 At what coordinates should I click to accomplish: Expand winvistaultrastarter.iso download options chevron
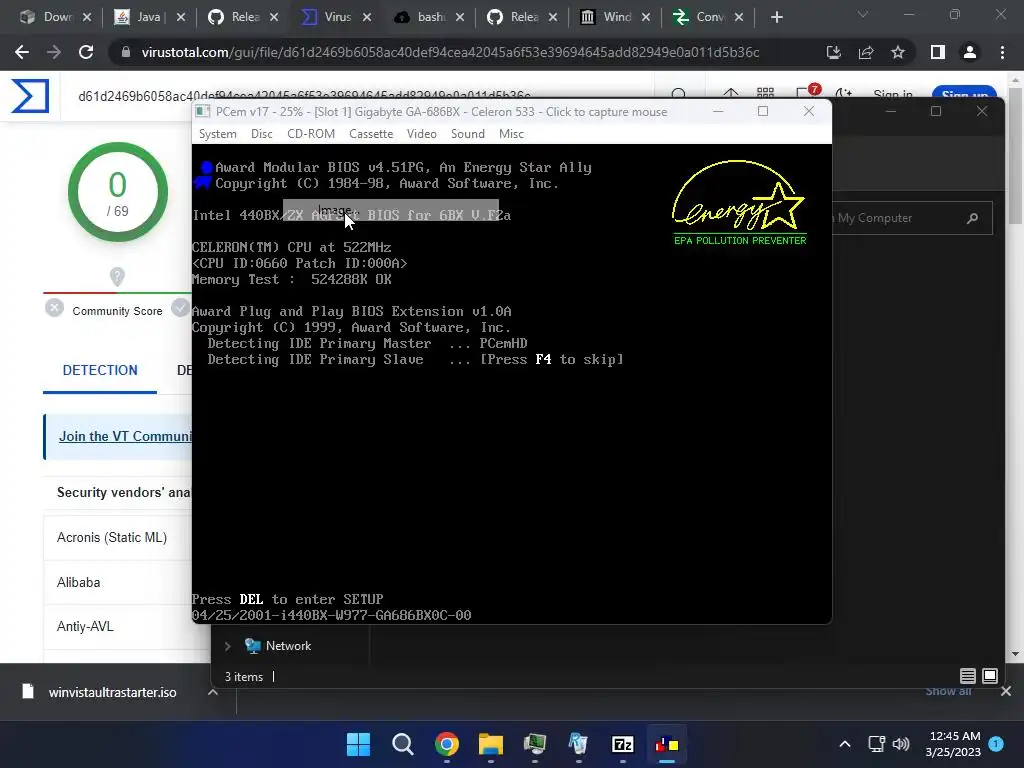point(212,692)
